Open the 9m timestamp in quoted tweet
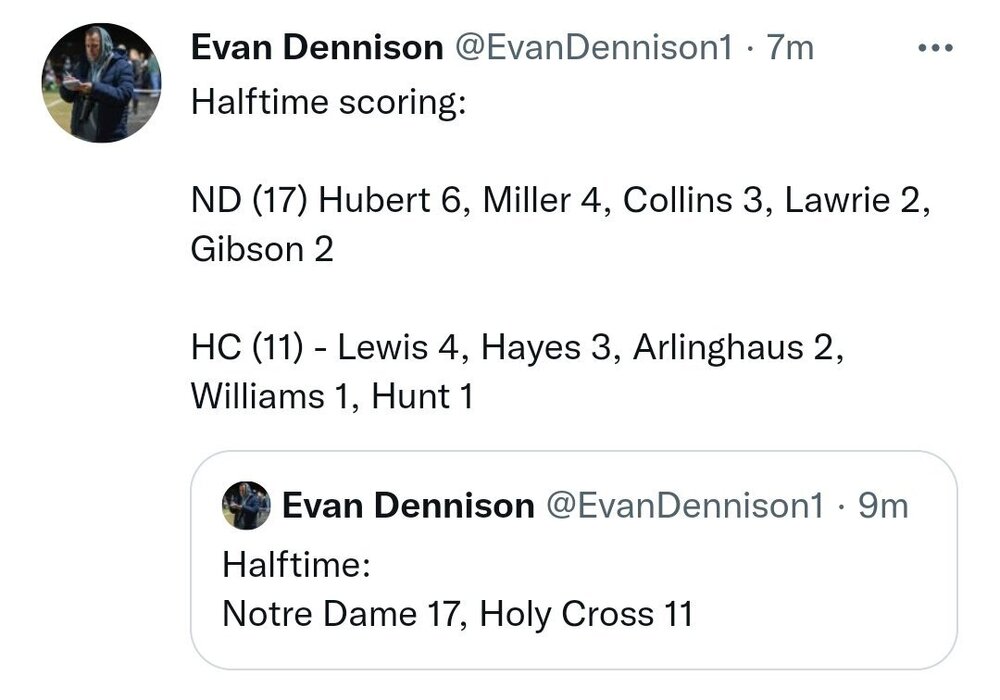Image resolution: width=1000 pixels, height=700 pixels. click(883, 506)
